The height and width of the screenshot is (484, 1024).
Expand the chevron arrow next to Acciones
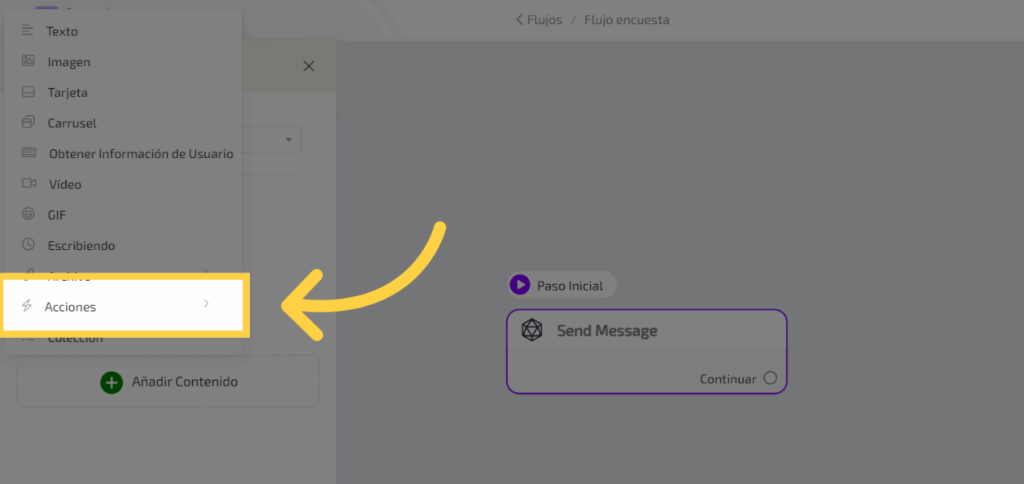[x=206, y=304]
